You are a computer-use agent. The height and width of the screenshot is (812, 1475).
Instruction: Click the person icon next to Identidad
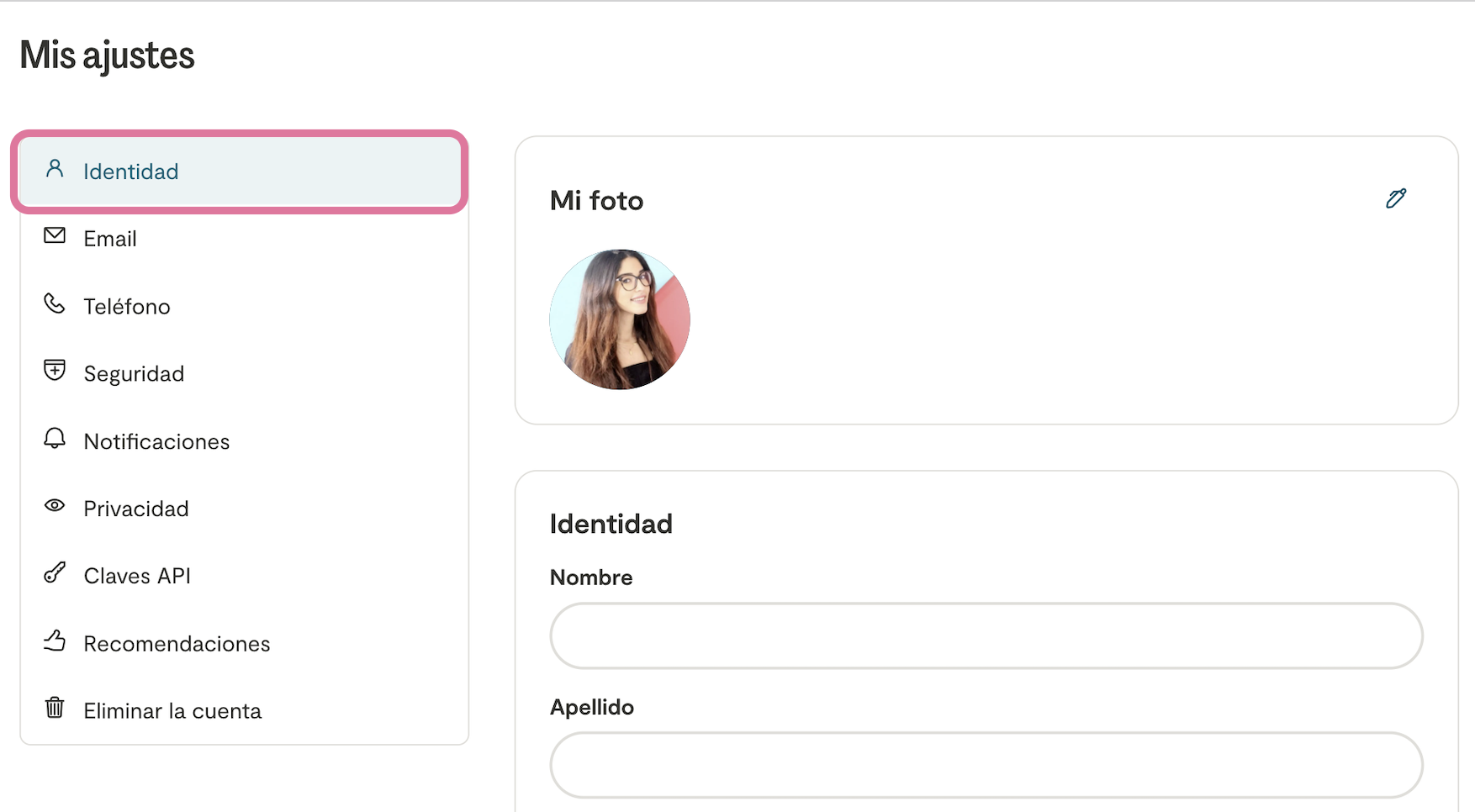[x=55, y=169]
